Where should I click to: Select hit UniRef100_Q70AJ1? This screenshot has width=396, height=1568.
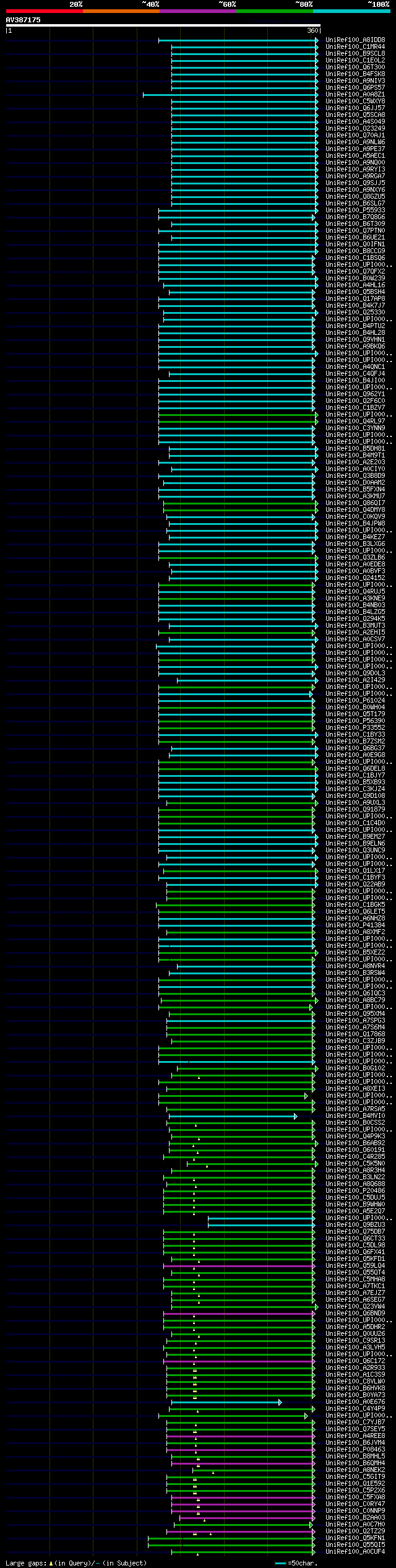coord(355,136)
